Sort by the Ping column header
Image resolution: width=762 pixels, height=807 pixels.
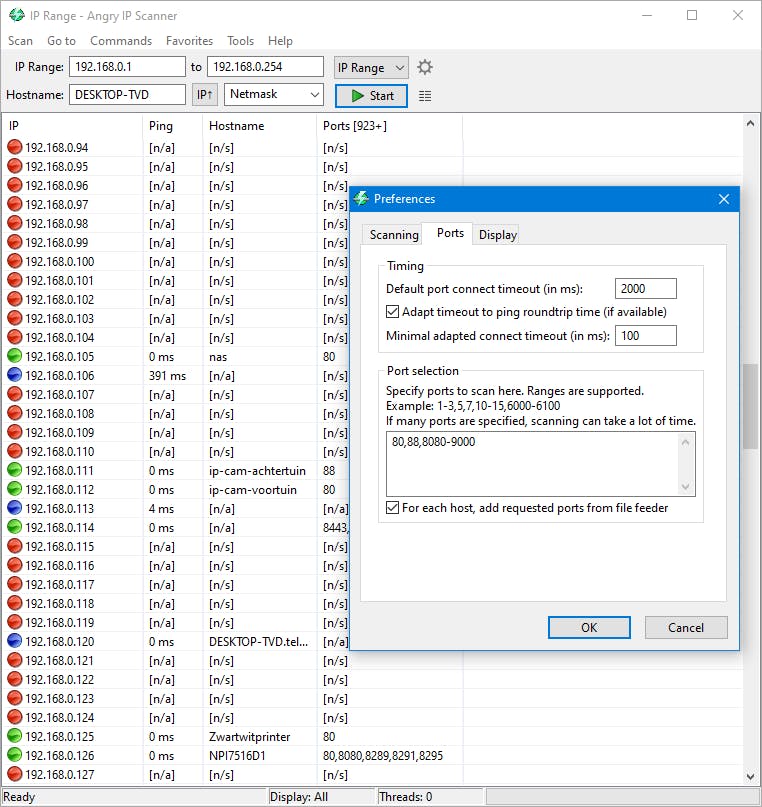[172, 126]
